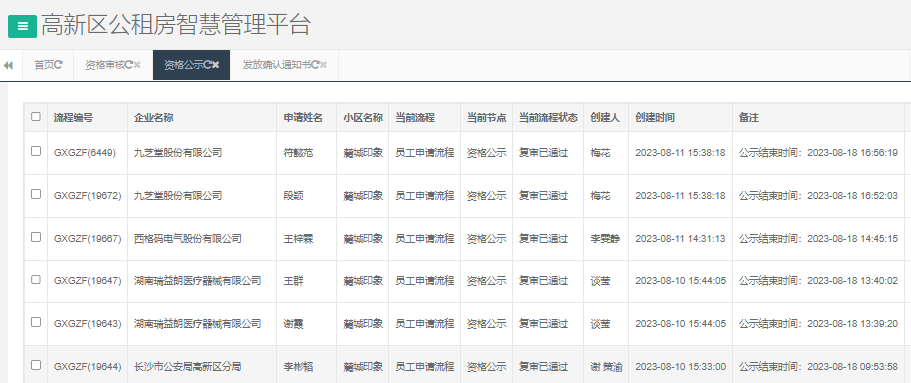This screenshot has width=911, height=383.
Task: Refresh the 资格公示 tab using its reload icon
Action: tap(207, 65)
